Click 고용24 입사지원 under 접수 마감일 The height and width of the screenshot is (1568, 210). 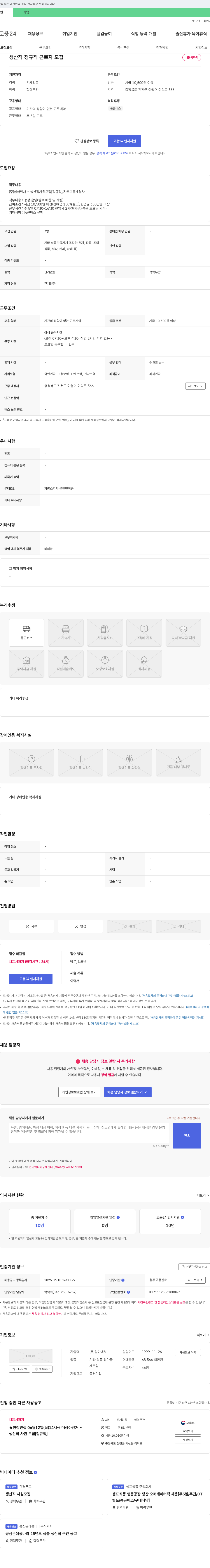[30, 979]
